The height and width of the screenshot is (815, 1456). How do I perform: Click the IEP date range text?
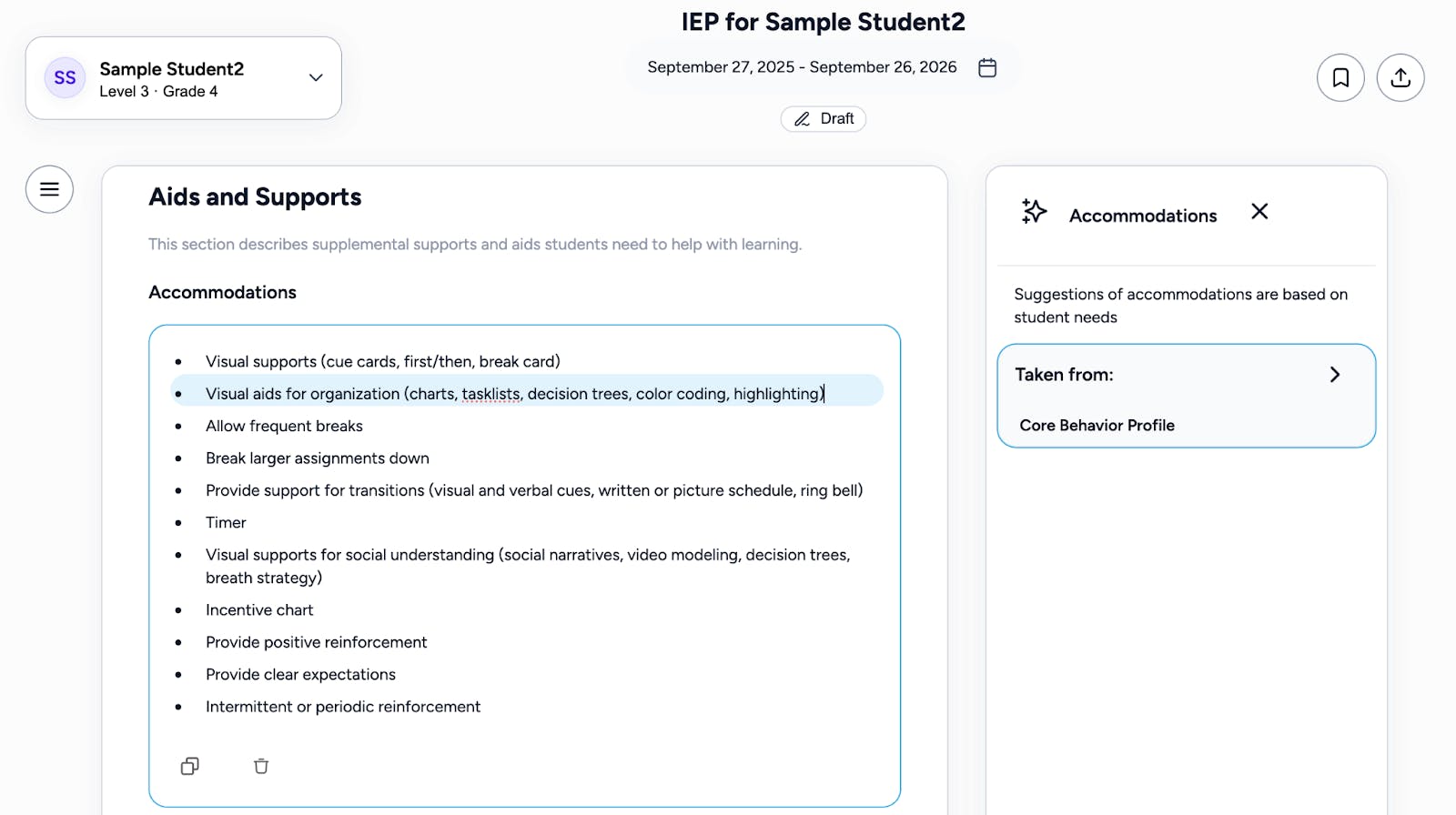802,67
